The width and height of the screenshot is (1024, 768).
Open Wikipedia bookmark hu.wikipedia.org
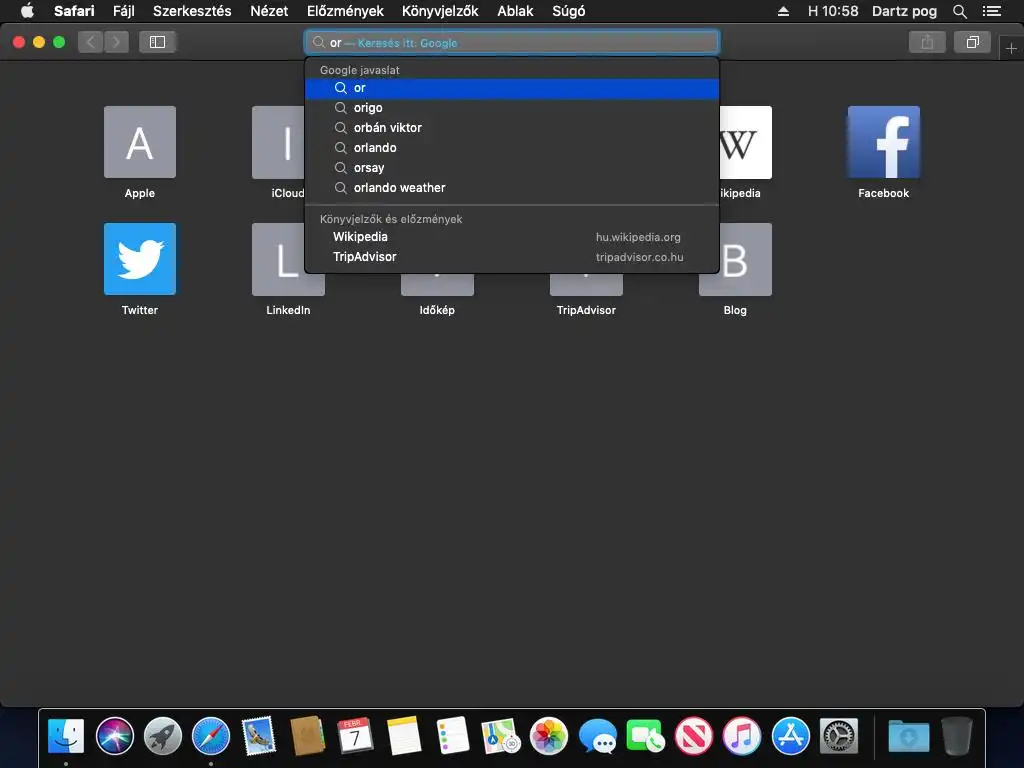pyautogui.click(x=512, y=237)
